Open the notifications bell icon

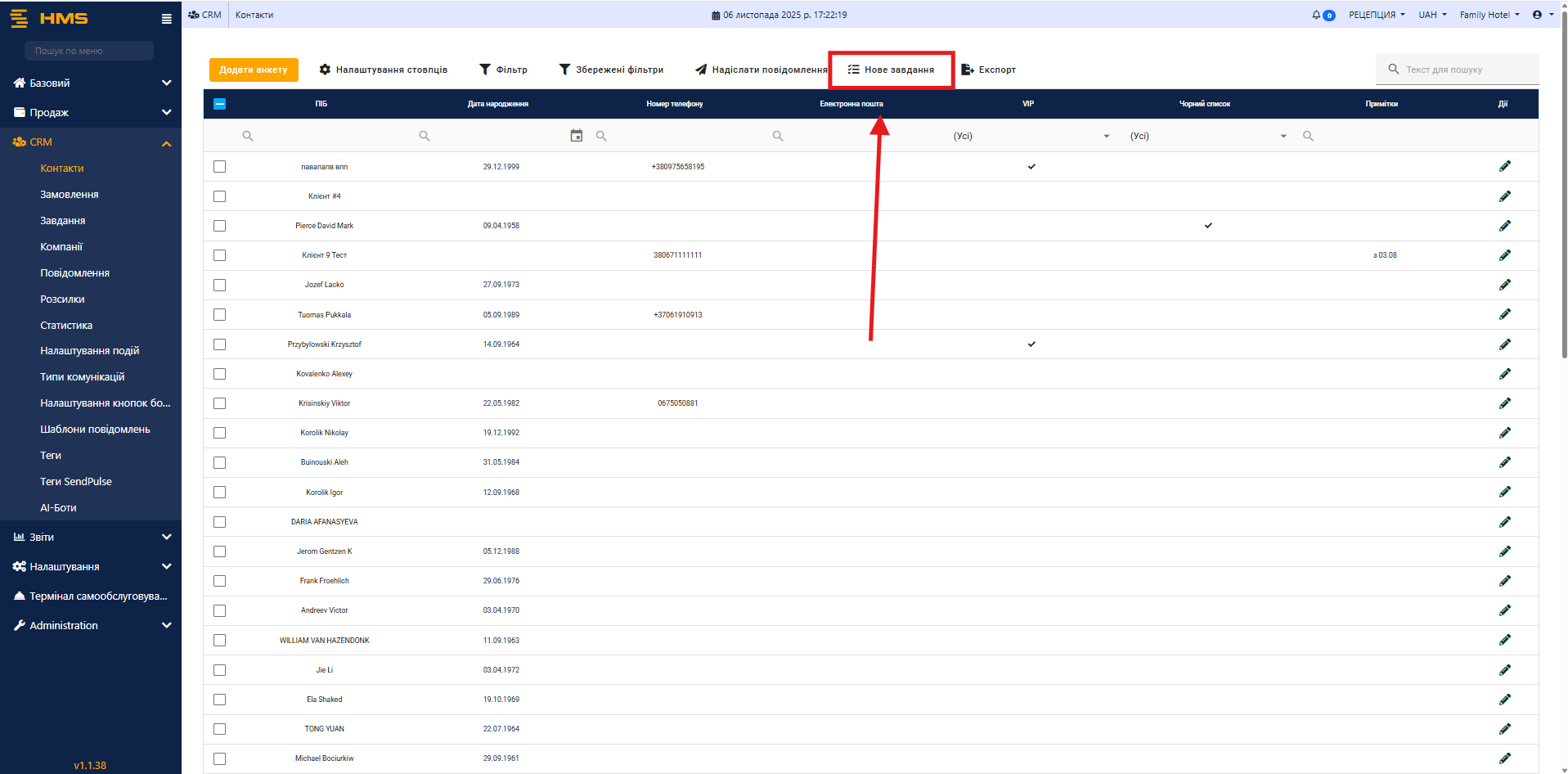pos(1316,15)
